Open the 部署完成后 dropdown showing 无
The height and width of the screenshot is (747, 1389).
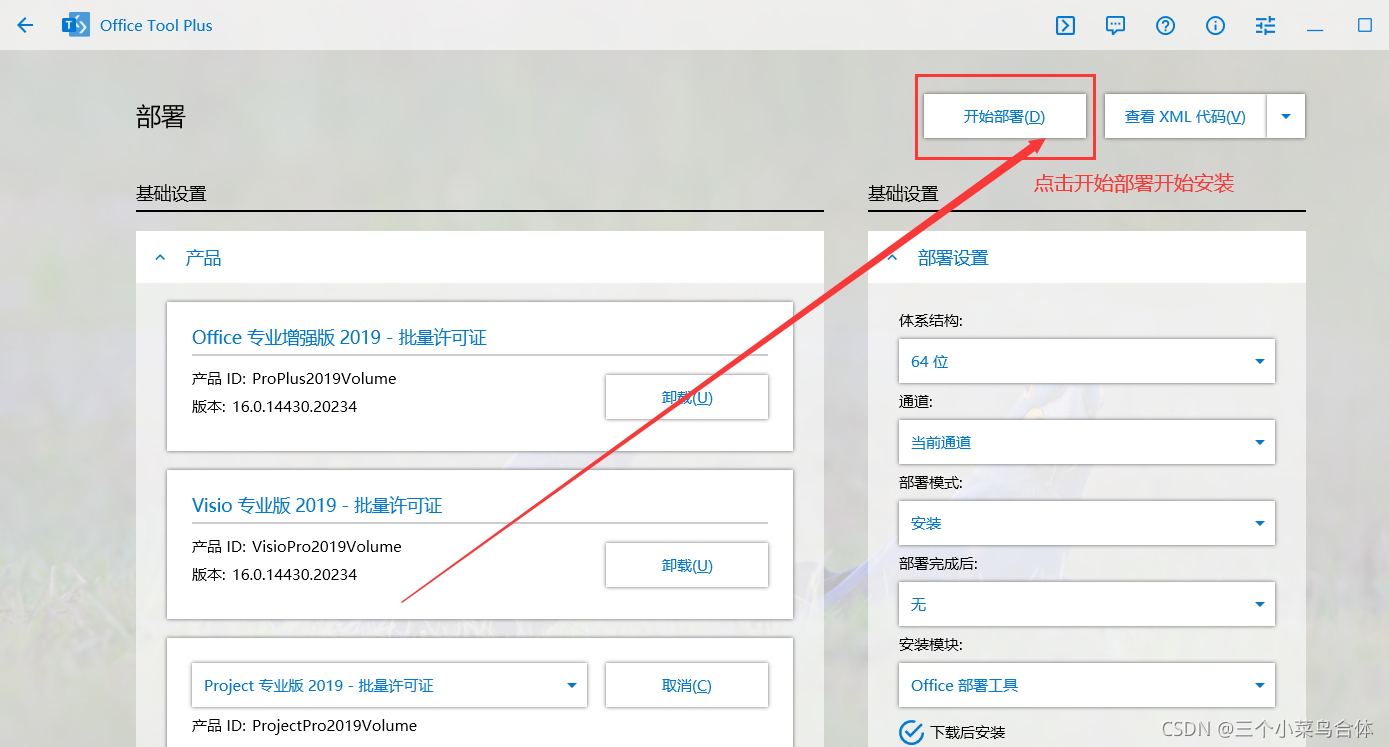pyautogui.click(x=1087, y=604)
